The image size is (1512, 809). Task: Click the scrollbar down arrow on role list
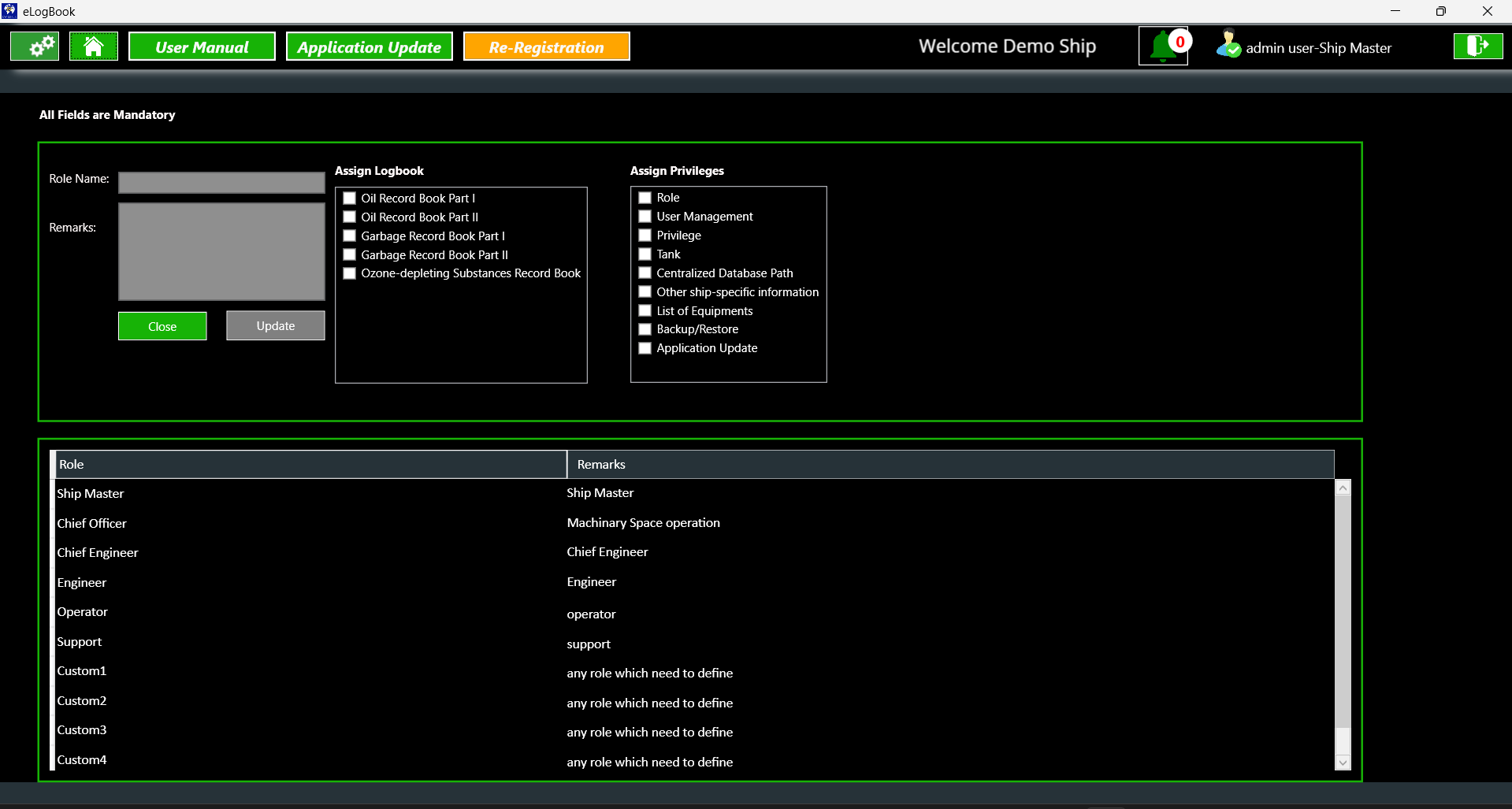[1343, 763]
